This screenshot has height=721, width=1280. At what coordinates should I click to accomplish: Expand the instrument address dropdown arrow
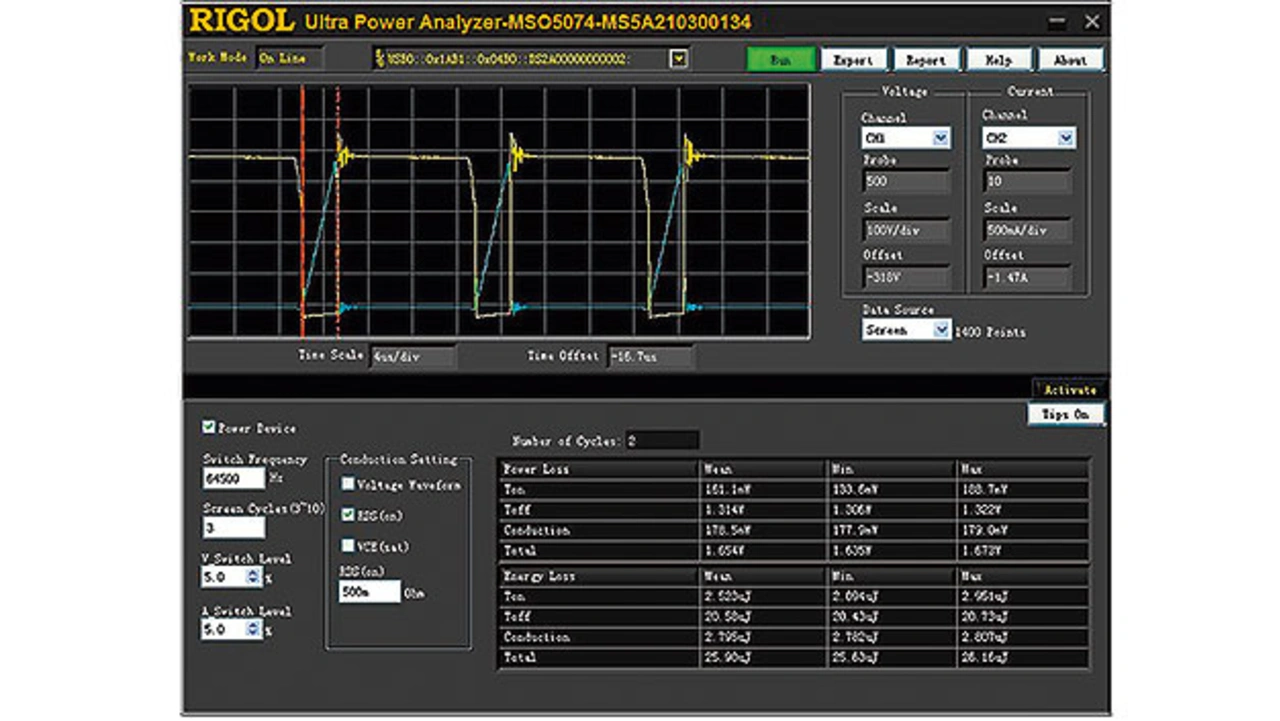coord(679,59)
